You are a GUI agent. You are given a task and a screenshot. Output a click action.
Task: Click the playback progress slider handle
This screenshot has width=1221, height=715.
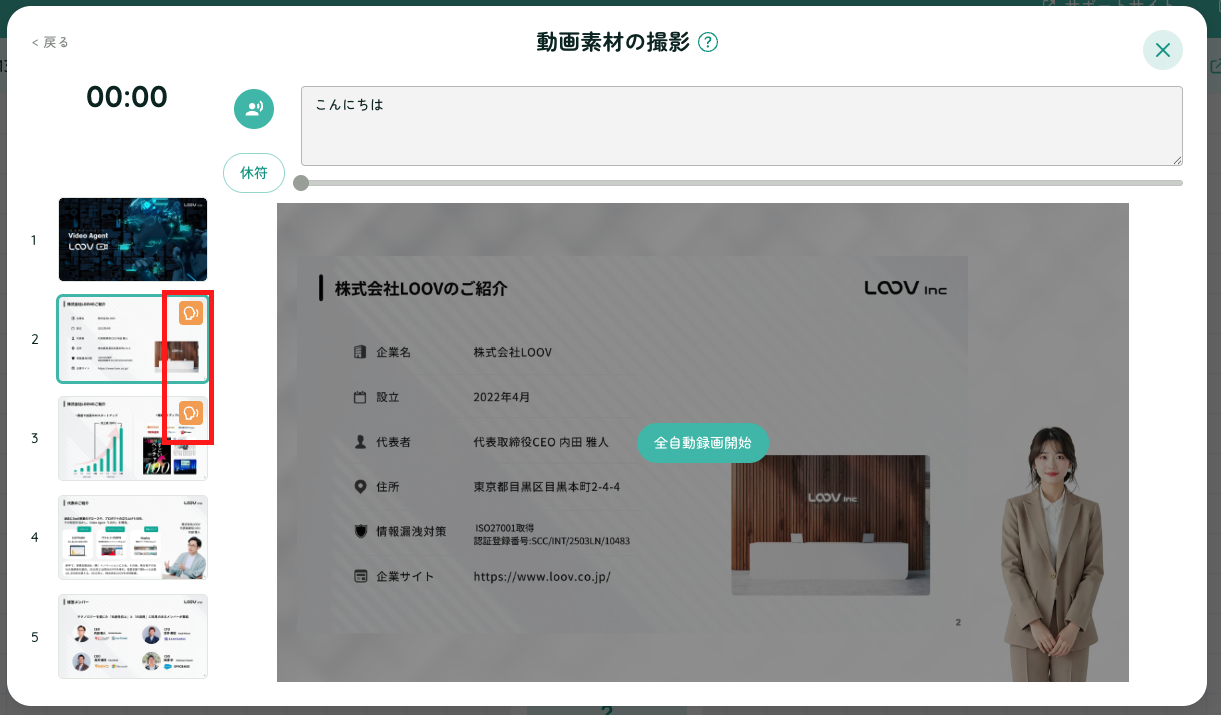pyautogui.click(x=301, y=183)
